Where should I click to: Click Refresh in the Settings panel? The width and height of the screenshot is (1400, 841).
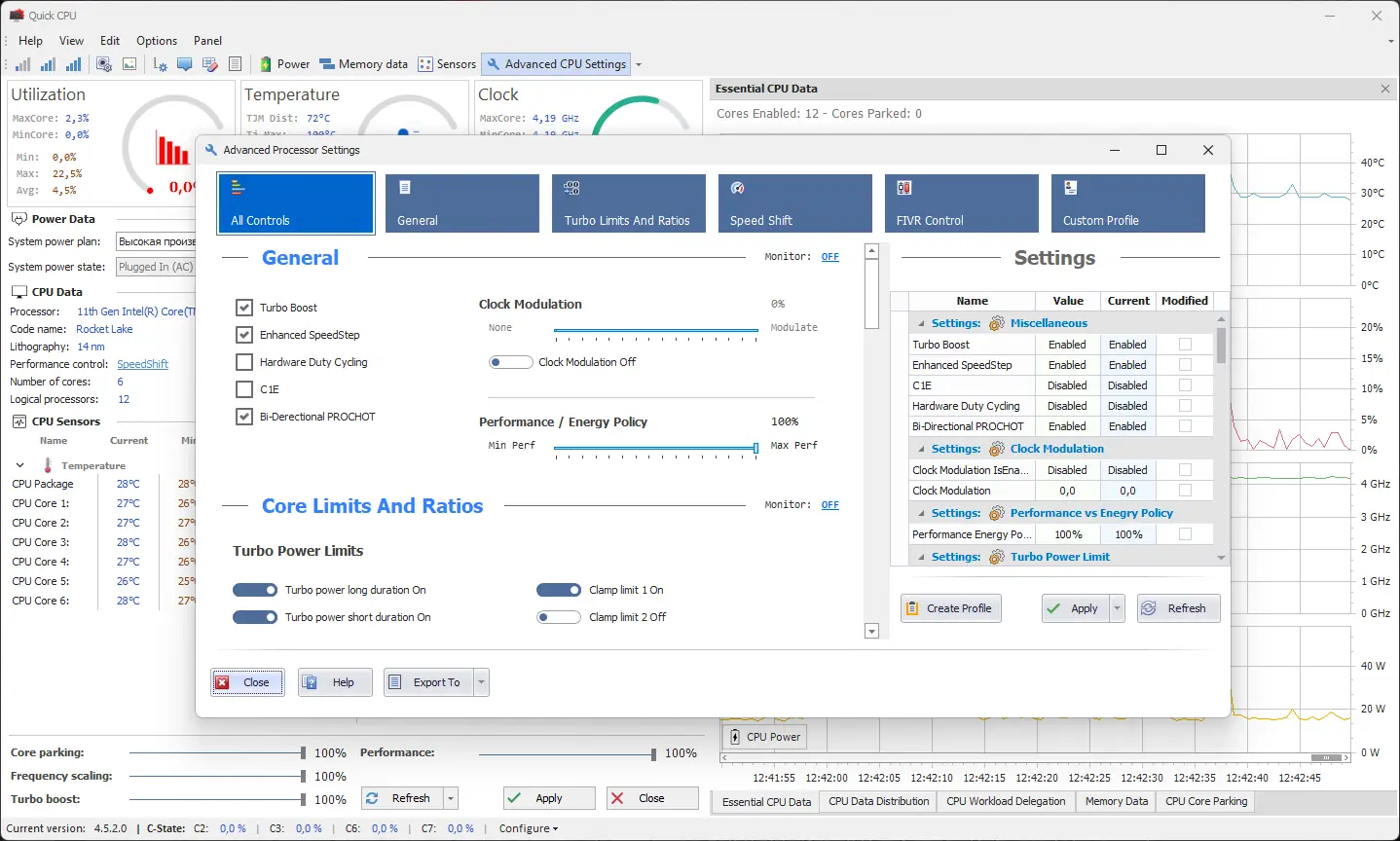click(x=1178, y=608)
